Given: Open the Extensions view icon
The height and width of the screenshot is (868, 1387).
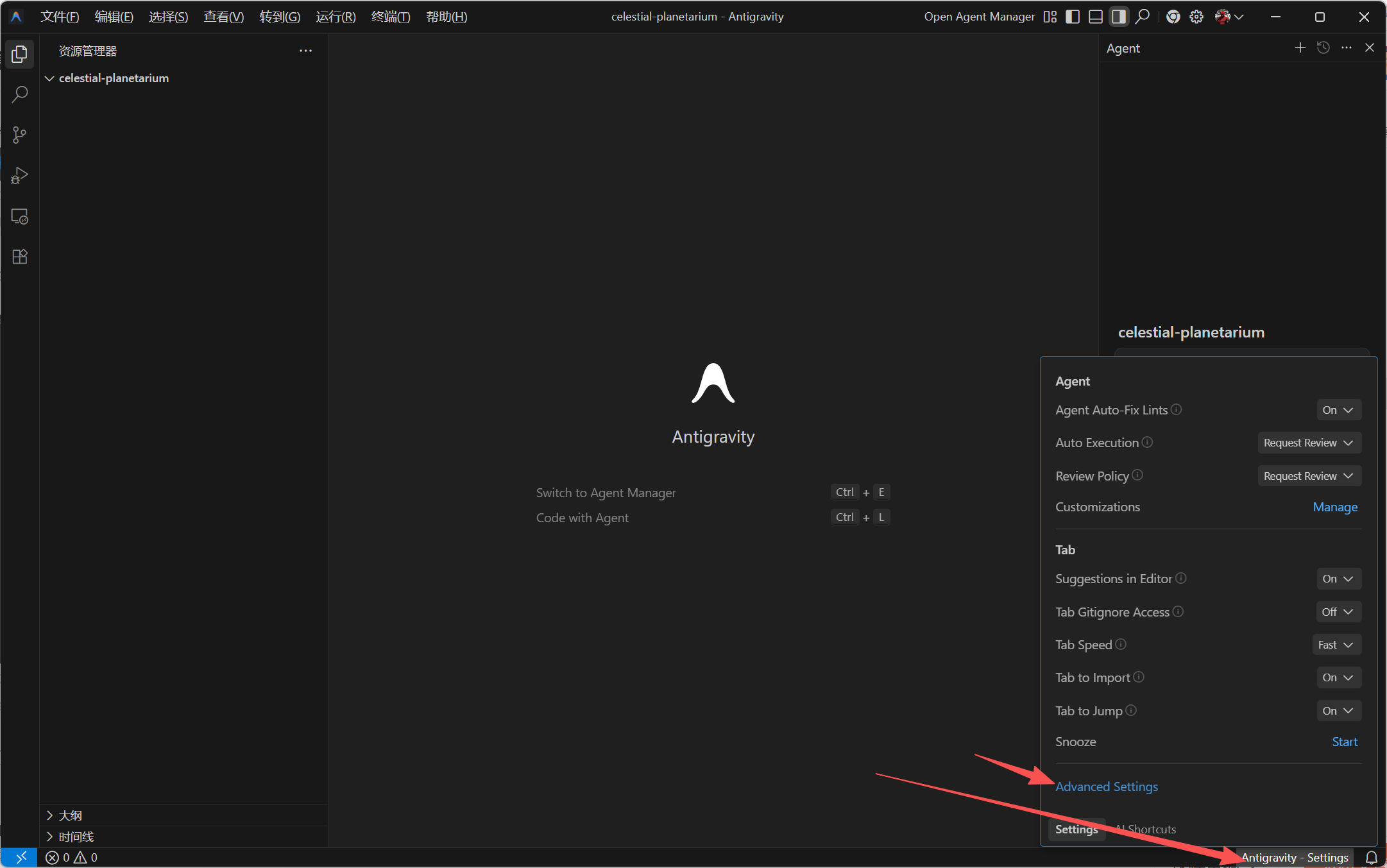Looking at the screenshot, I should (x=19, y=257).
